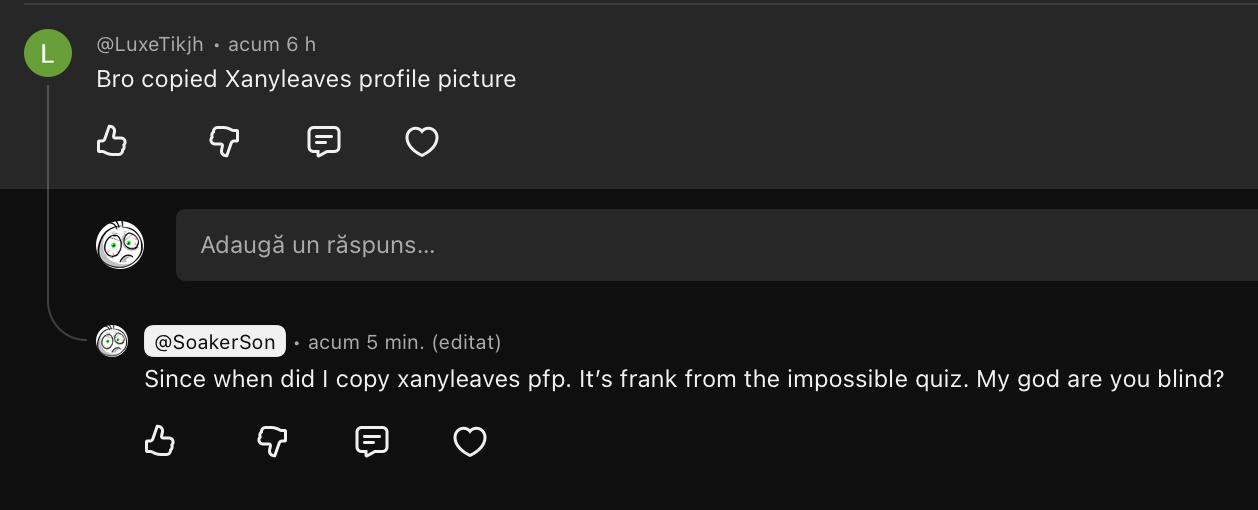The height and width of the screenshot is (510, 1258).
Task: Open the small avatar beside @SoakerSon
Action: [x=112, y=341]
